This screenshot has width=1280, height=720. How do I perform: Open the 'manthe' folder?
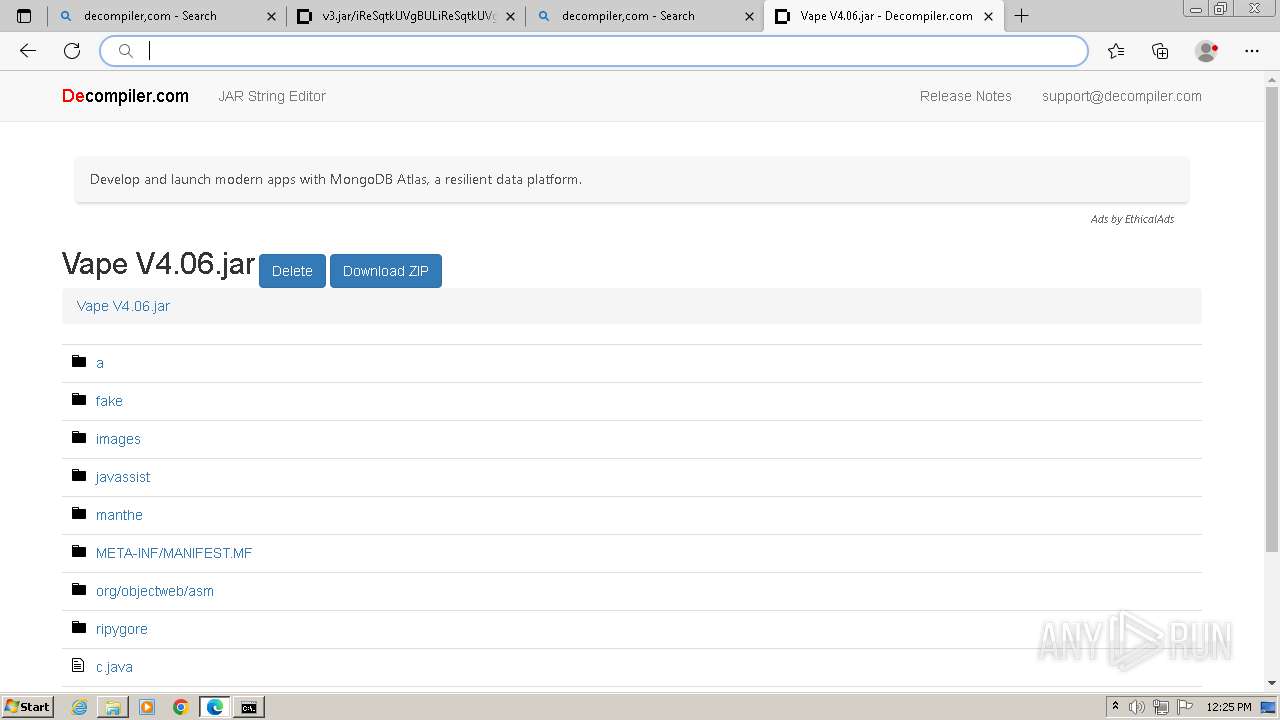tap(119, 515)
